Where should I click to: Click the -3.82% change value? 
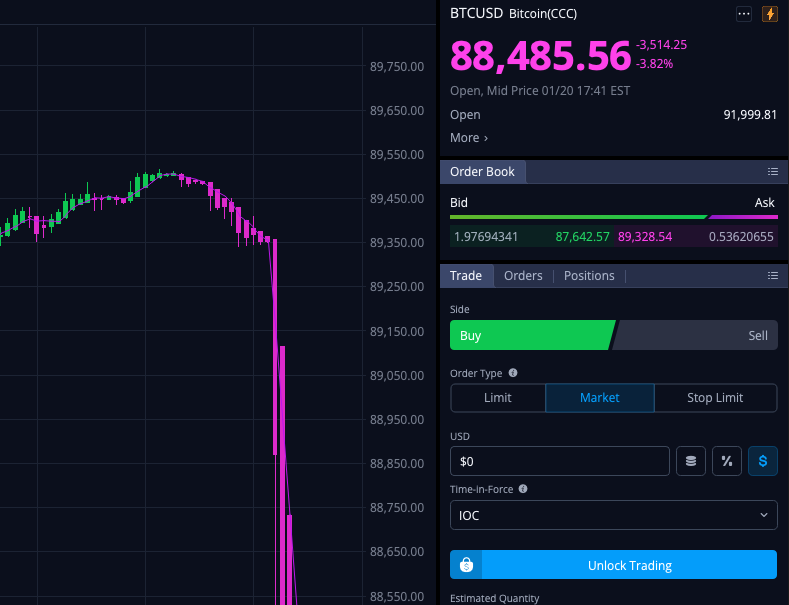(654, 64)
